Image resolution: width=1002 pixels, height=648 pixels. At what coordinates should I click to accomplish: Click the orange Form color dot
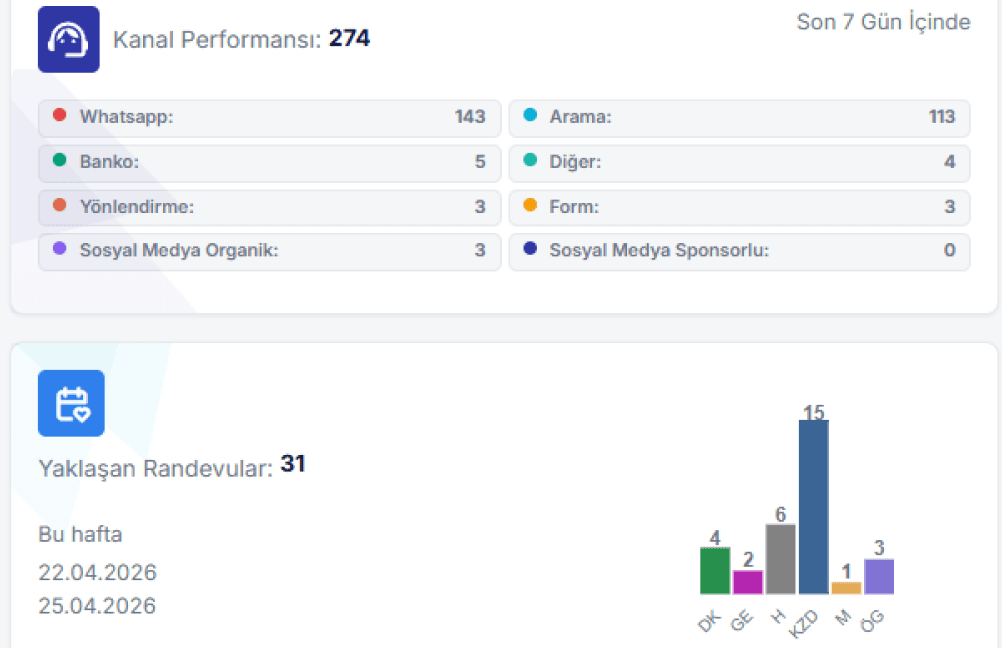(x=529, y=206)
